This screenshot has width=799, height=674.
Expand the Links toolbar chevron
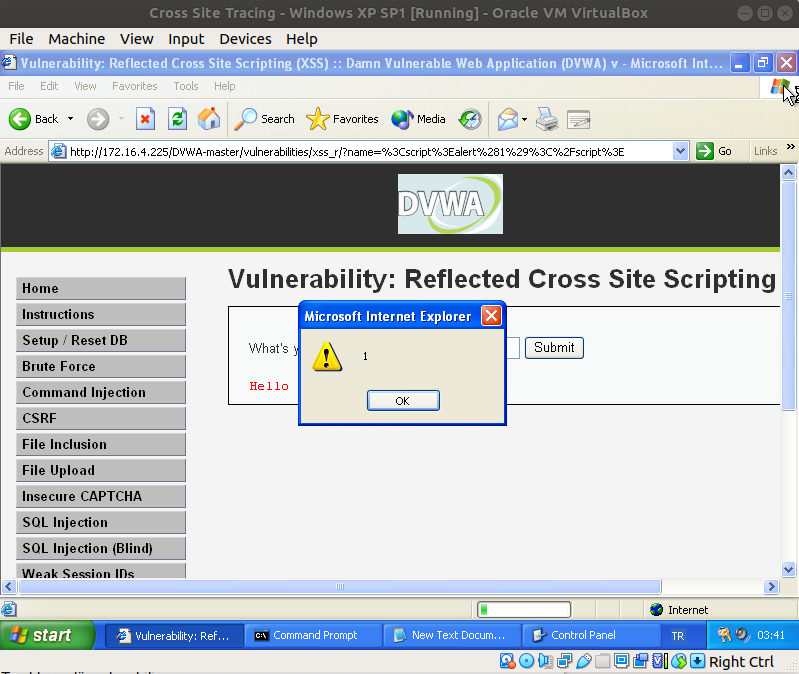tap(790, 147)
